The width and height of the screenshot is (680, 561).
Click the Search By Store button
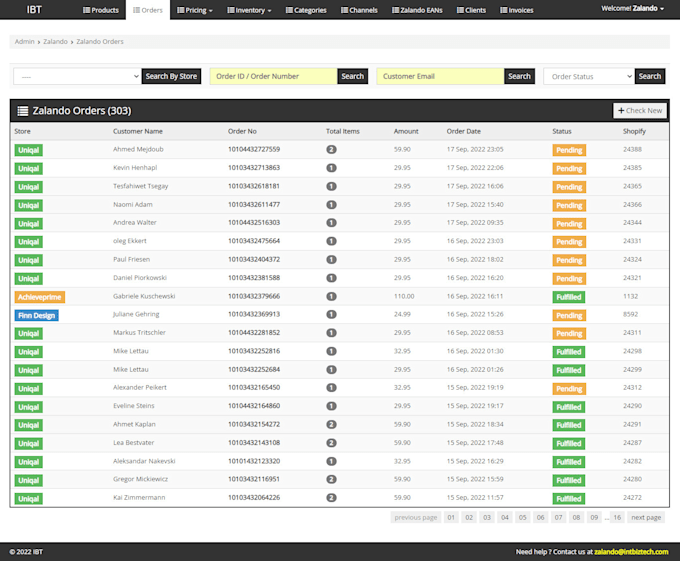click(171, 76)
